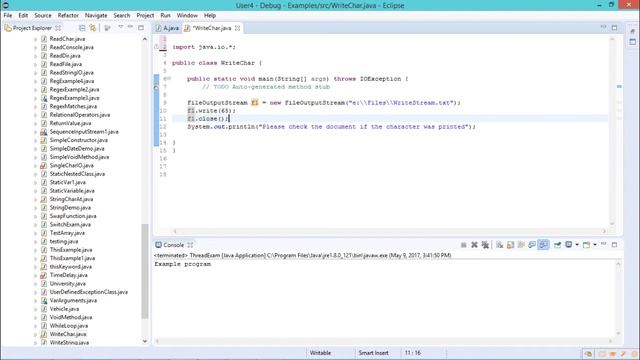The height and width of the screenshot is (360, 640).
Task: Maximize the Project Explorer view
Action: (141, 28)
